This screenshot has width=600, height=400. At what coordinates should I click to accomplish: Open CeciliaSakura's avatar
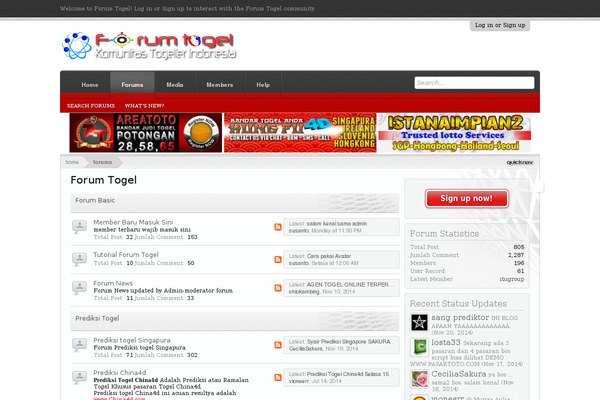[419, 379]
